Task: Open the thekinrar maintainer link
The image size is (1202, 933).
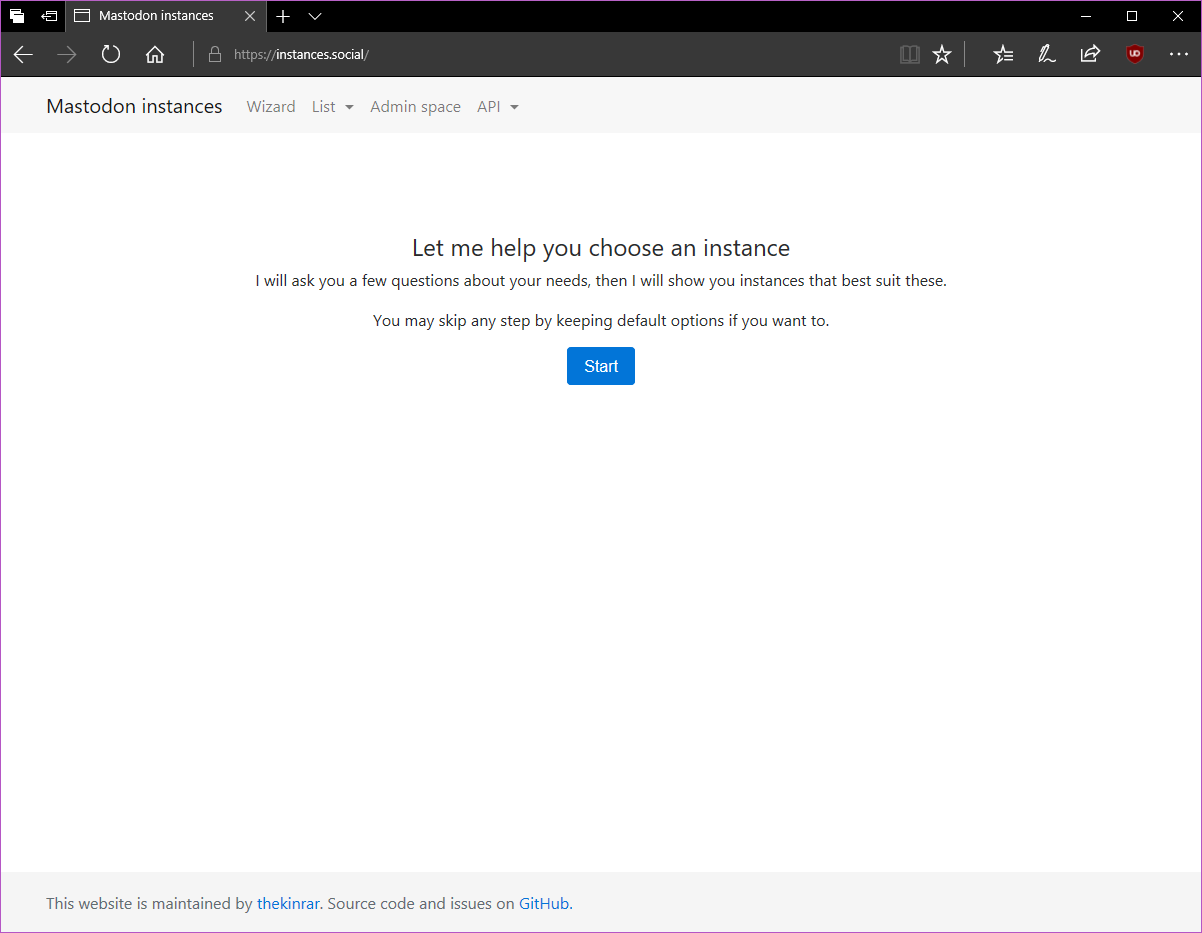Action: [288, 904]
